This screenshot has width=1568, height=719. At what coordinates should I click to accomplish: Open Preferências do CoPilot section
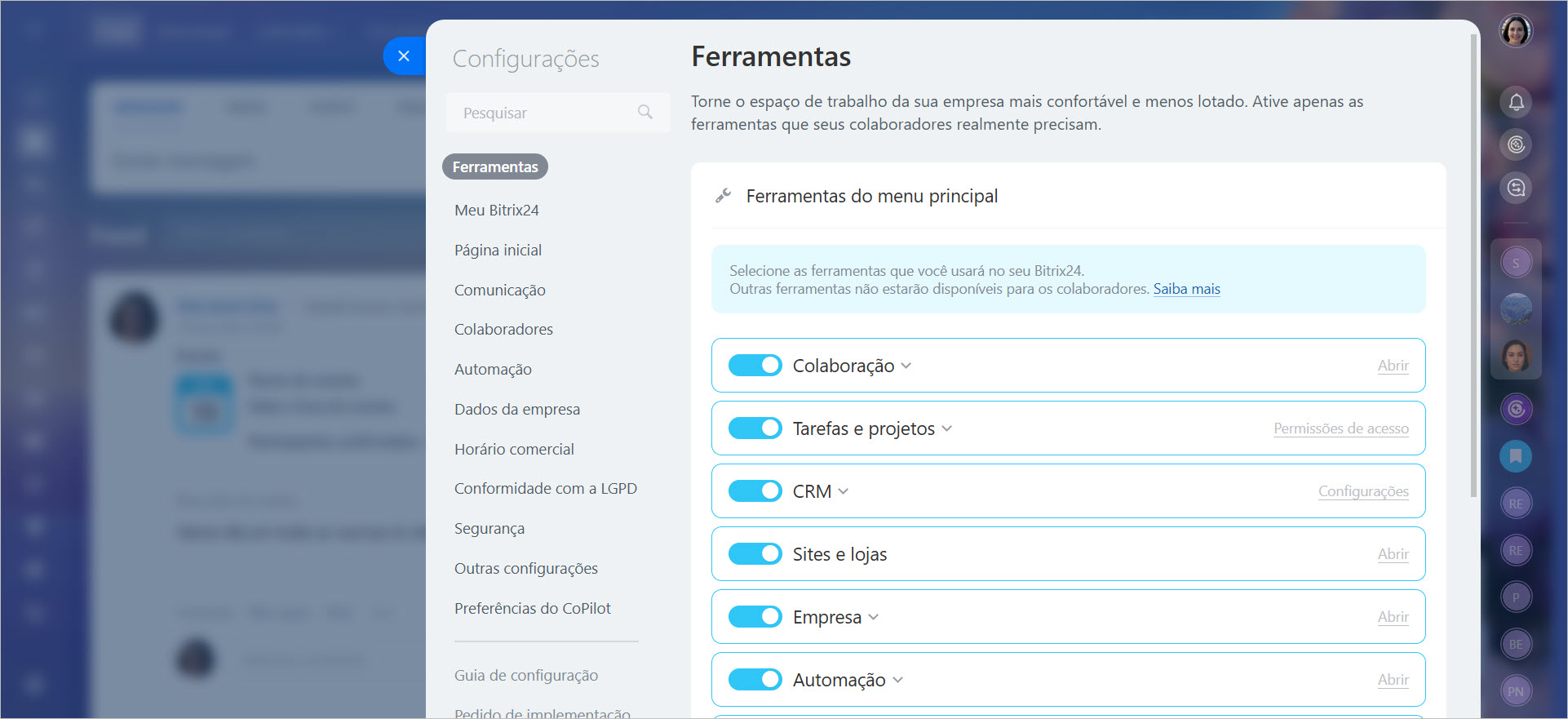[x=533, y=609]
